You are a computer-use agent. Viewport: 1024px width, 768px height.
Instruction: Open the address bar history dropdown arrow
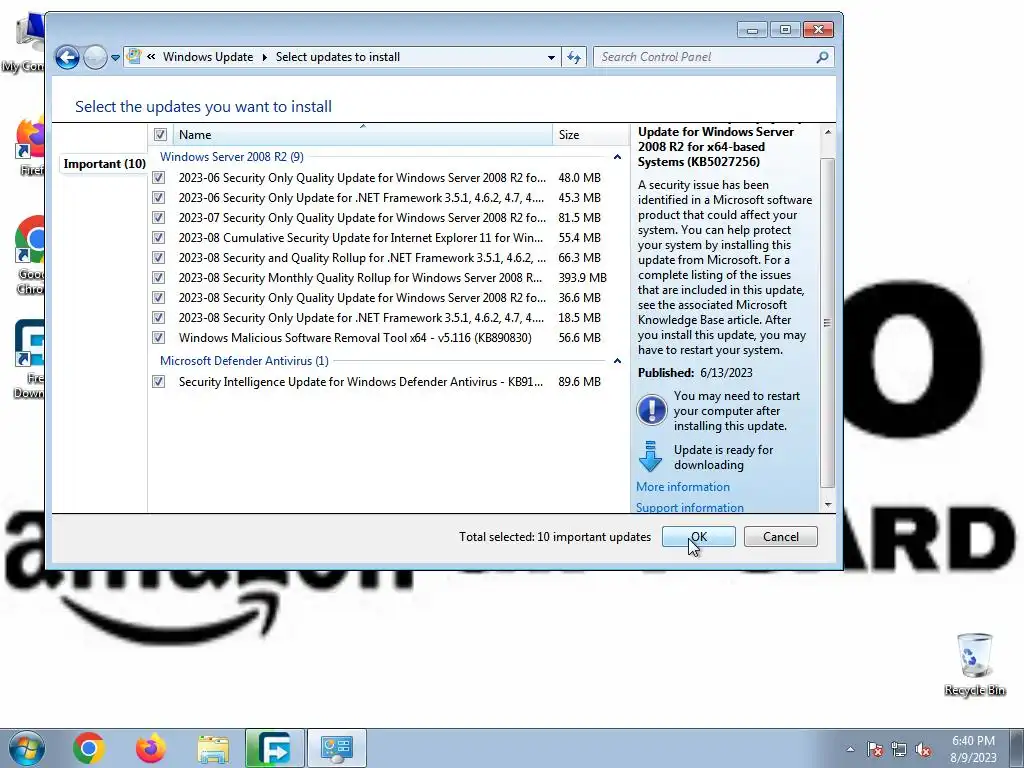[x=551, y=57]
